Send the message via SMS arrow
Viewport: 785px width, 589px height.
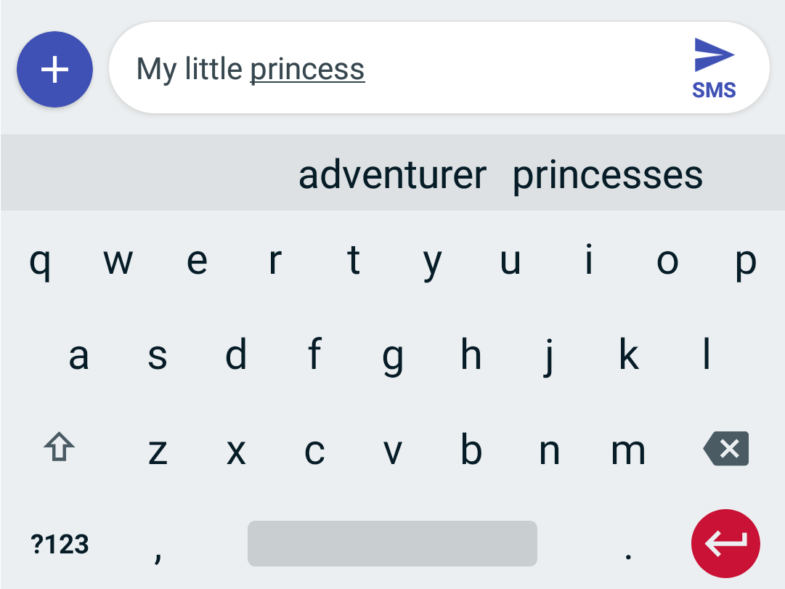(x=714, y=69)
